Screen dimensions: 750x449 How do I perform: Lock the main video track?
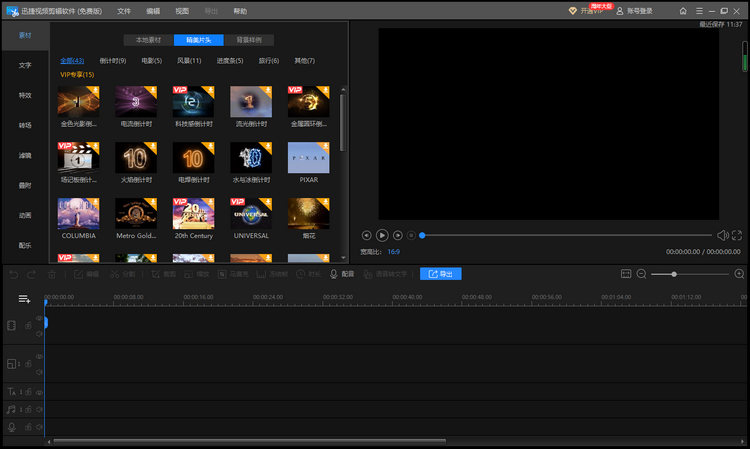(28, 326)
